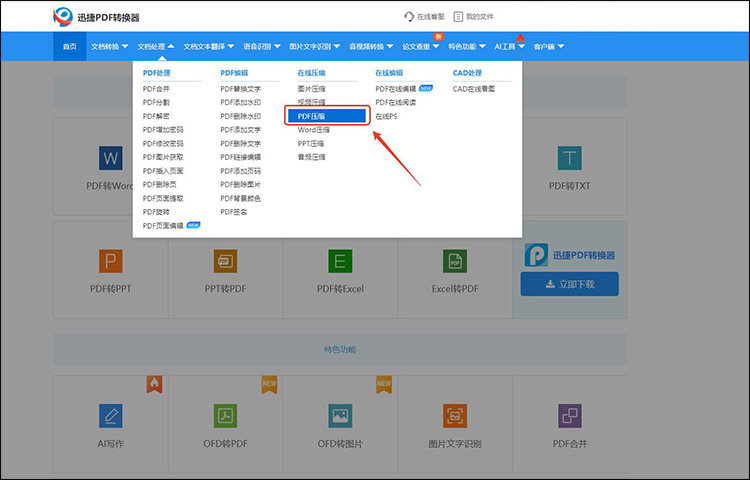Select PDF压缩 in 在线压缩 column

coord(327,116)
